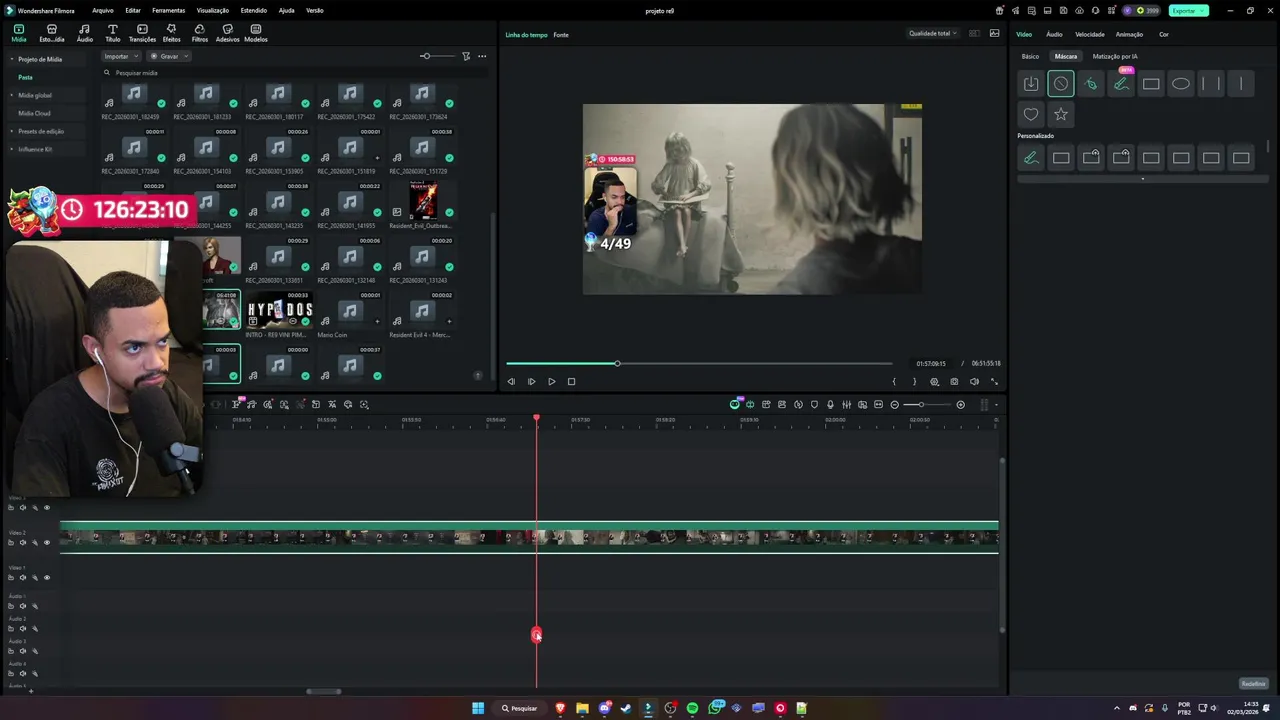Open the Adesivos library tab
The width and height of the screenshot is (1280, 720).
point(227,33)
